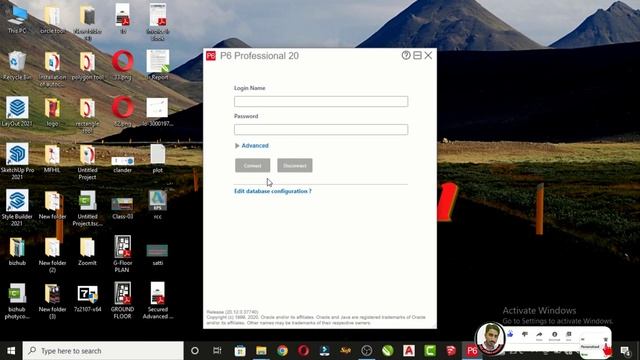
Task: Select the GROUND FLOOR PDF icon
Action: [122, 300]
